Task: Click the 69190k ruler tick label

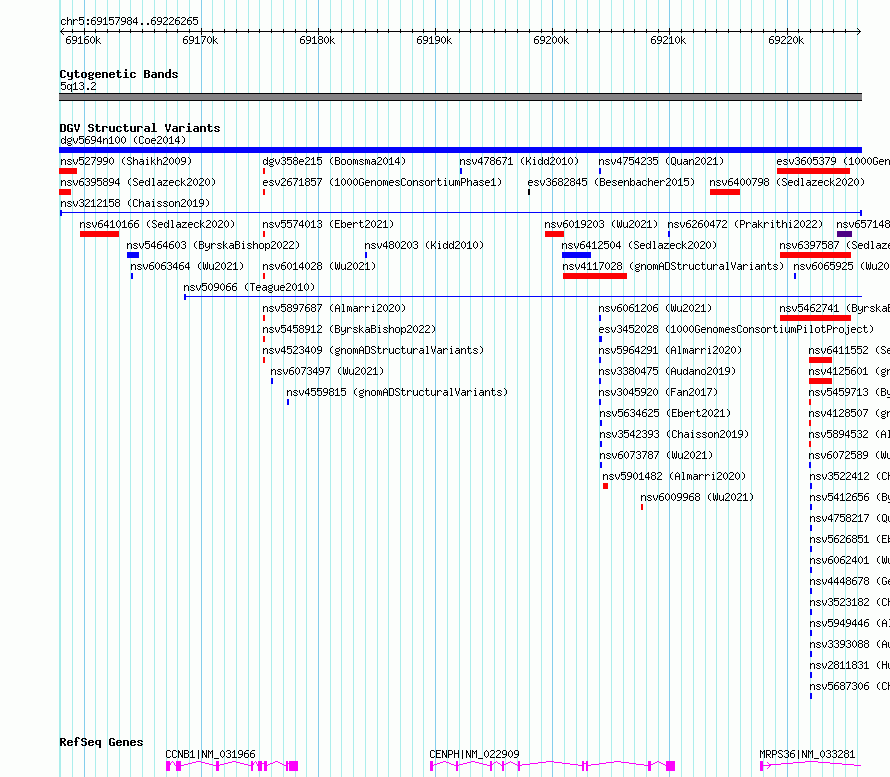Action: (434, 40)
